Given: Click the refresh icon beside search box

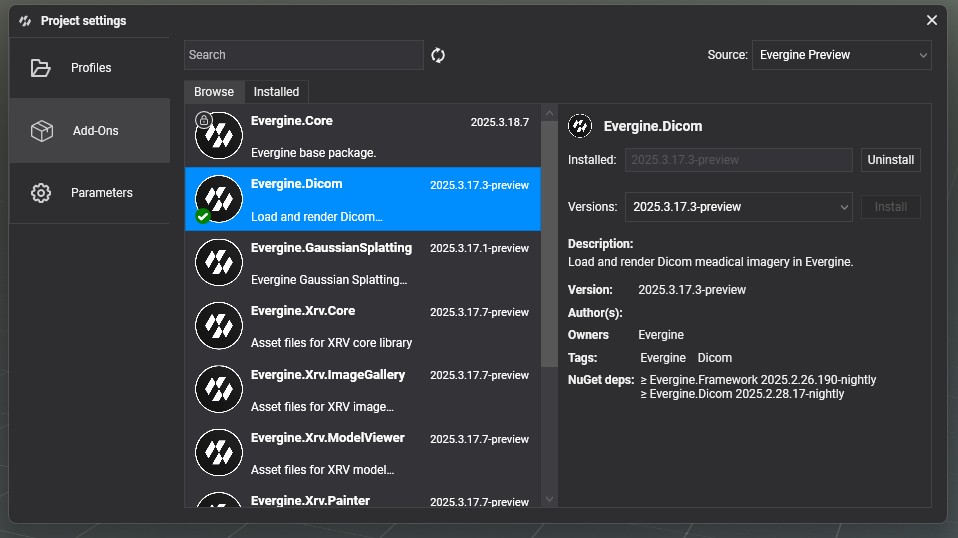Looking at the screenshot, I should (438, 55).
